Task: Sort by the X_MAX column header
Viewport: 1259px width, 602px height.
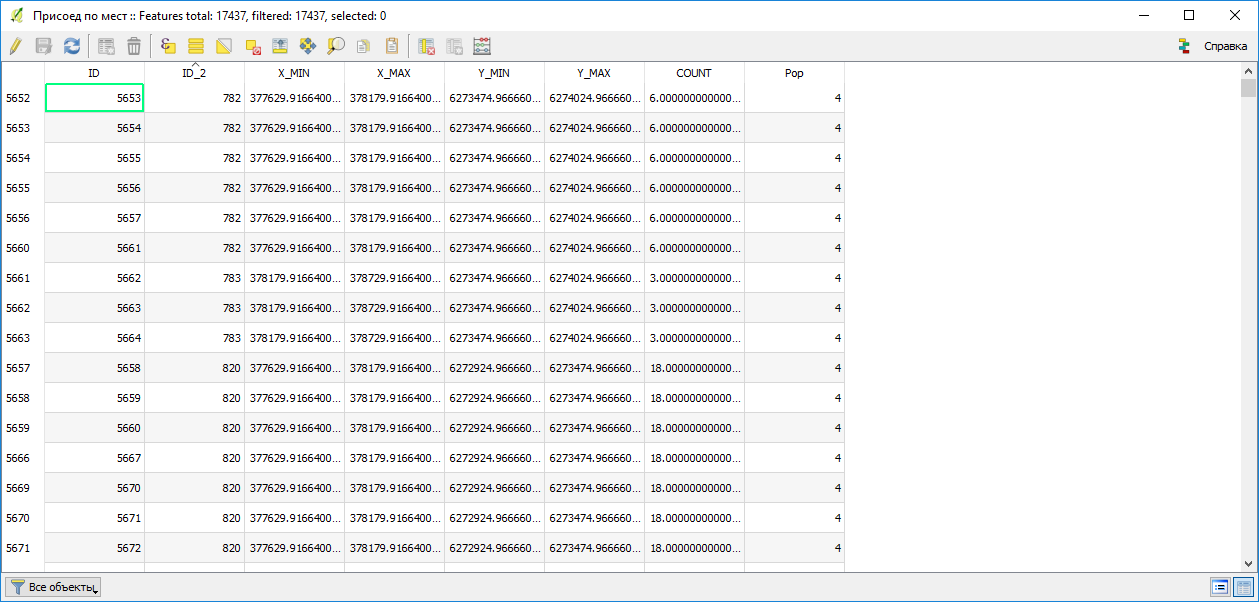Action: coord(394,73)
